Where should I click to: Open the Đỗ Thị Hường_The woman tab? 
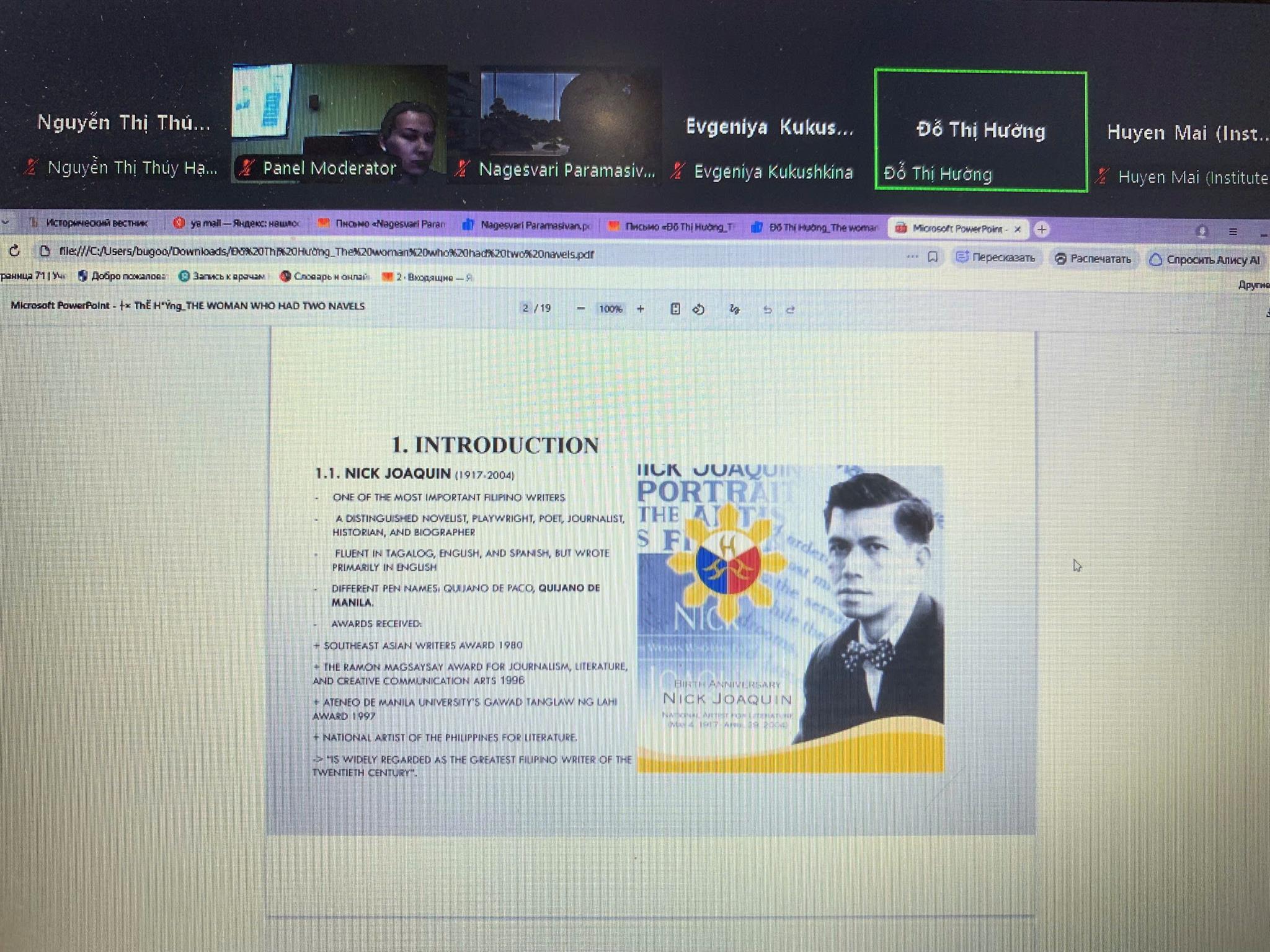coord(816,228)
